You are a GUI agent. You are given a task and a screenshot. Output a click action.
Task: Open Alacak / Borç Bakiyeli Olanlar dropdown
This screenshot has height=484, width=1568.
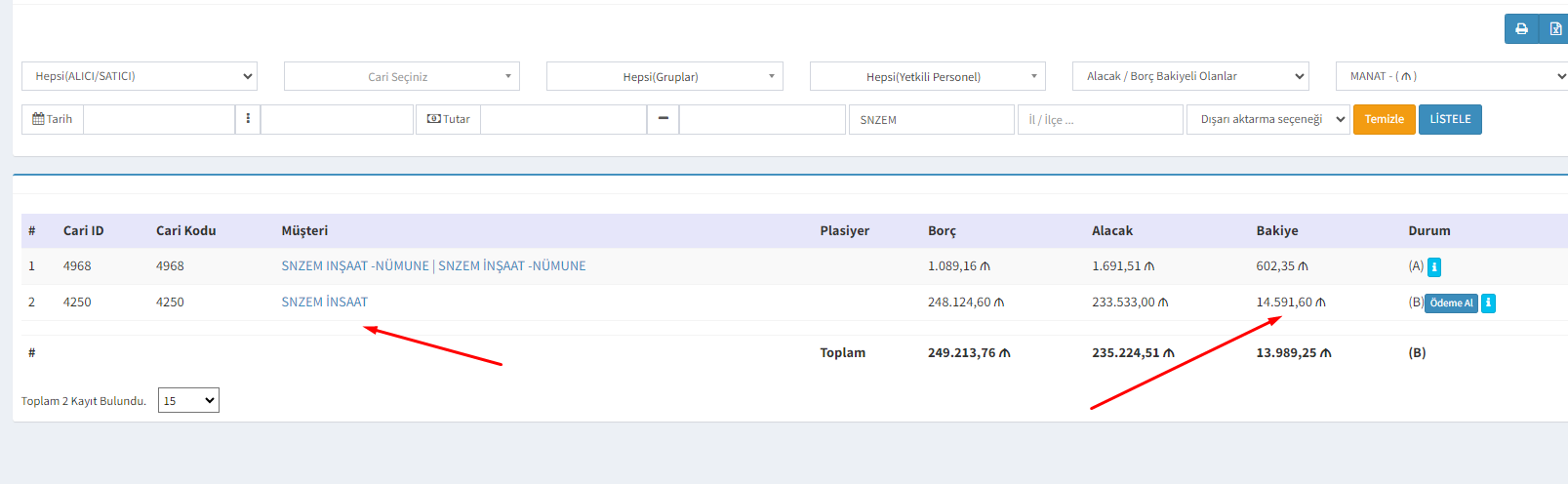point(1189,76)
